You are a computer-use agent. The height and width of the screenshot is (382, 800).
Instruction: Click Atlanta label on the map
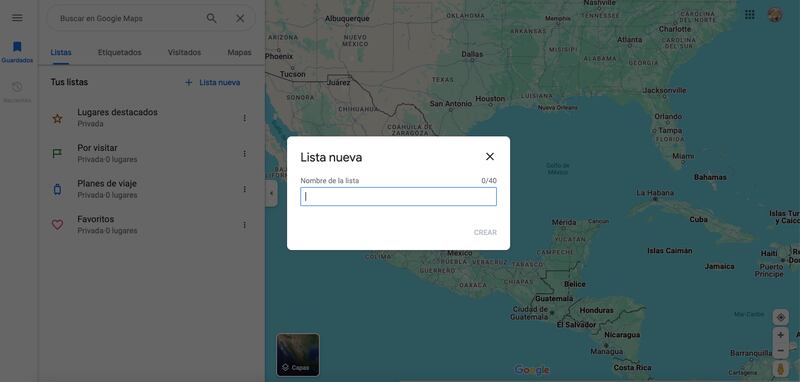click(x=630, y=39)
